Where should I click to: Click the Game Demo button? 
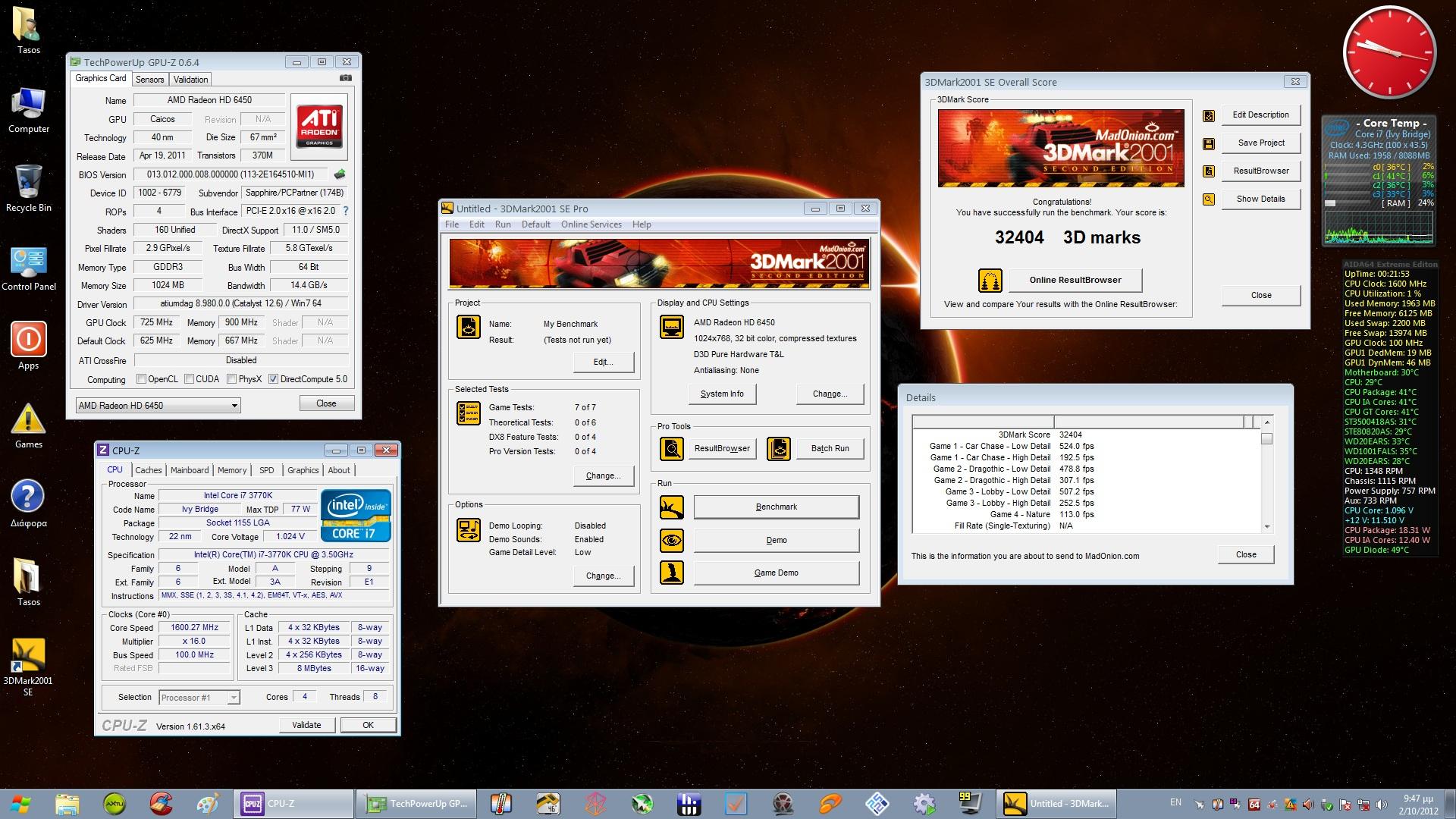click(777, 573)
